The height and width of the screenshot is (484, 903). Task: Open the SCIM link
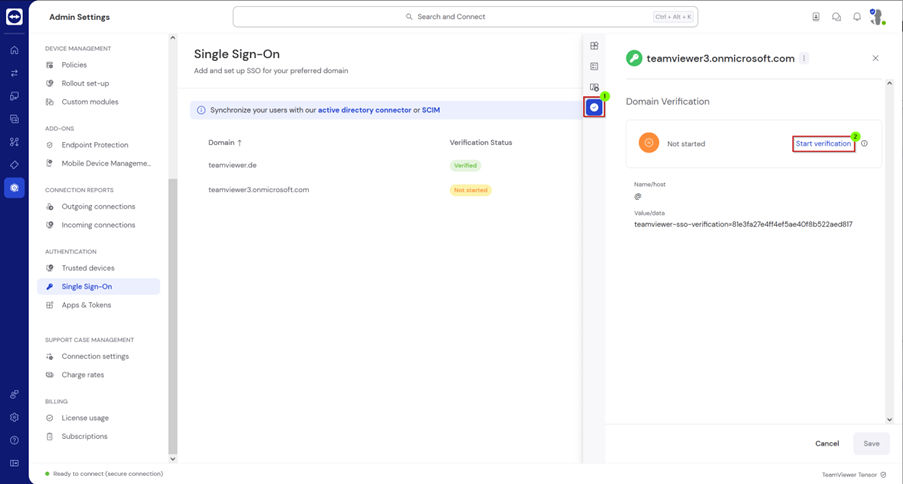(431, 110)
